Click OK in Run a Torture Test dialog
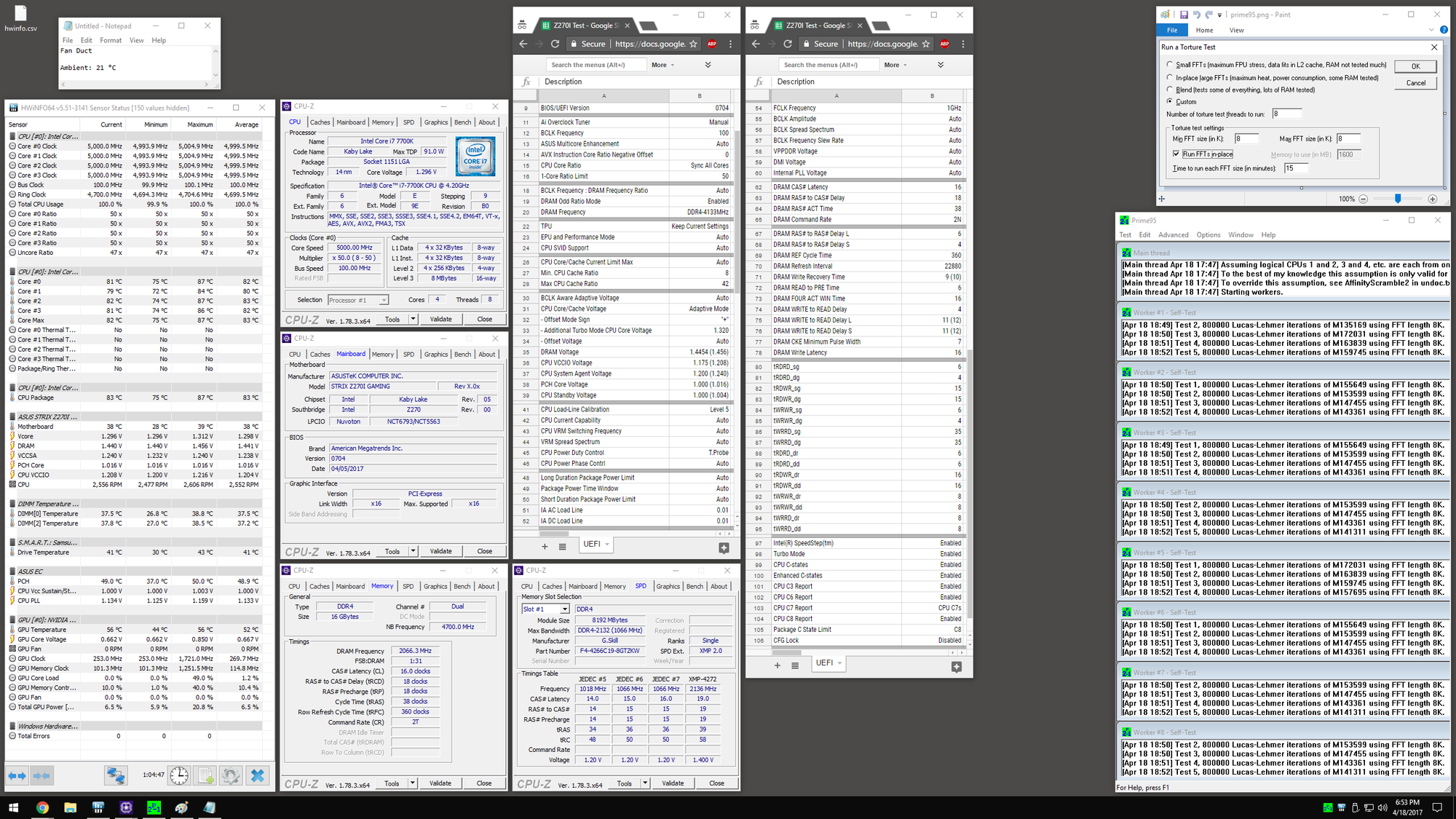The image size is (1456, 819). pyautogui.click(x=1415, y=66)
